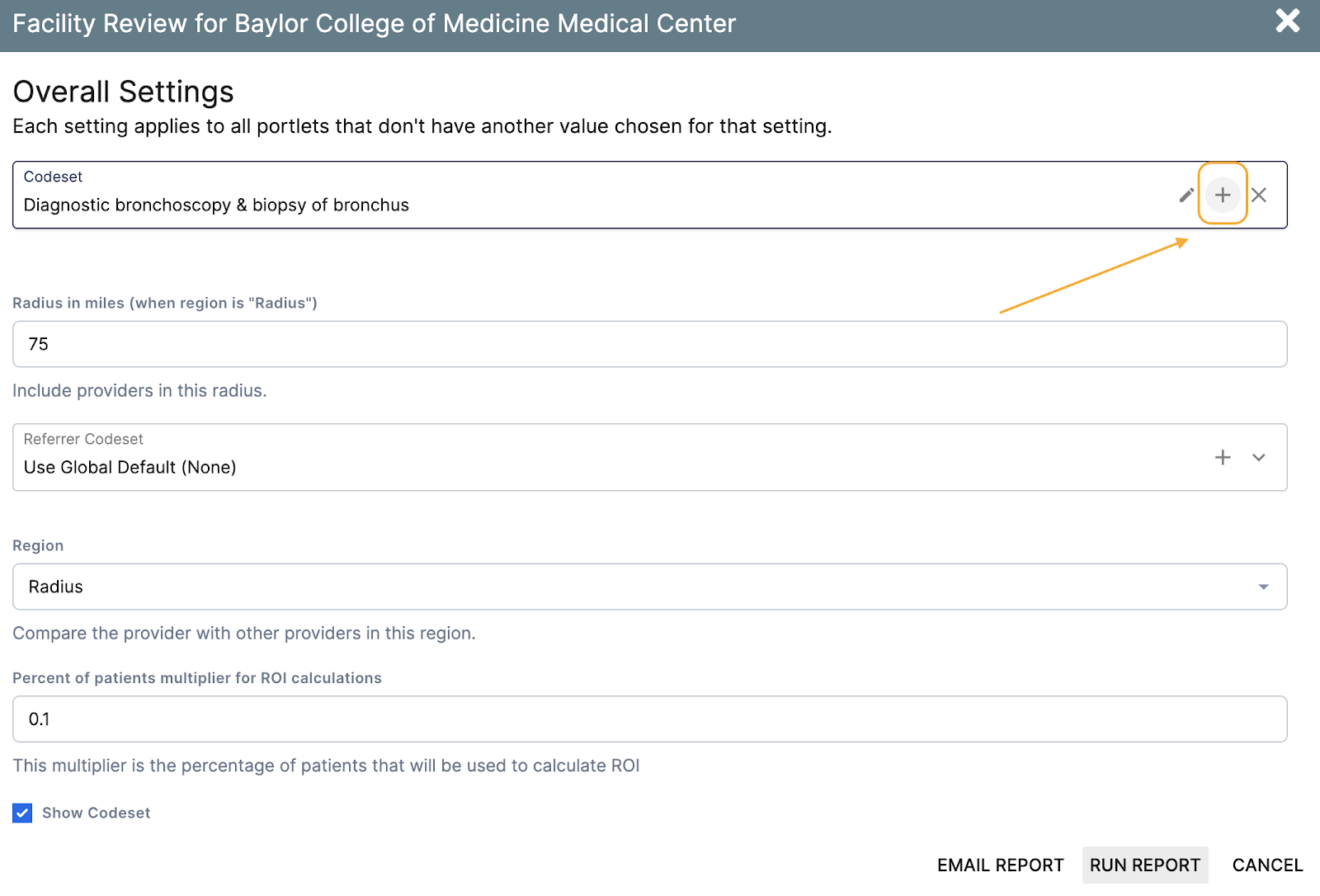The width and height of the screenshot is (1320, 896).
Task: Select the Diagnostic bronchoscopy codeset text
Action: [216, 205]
